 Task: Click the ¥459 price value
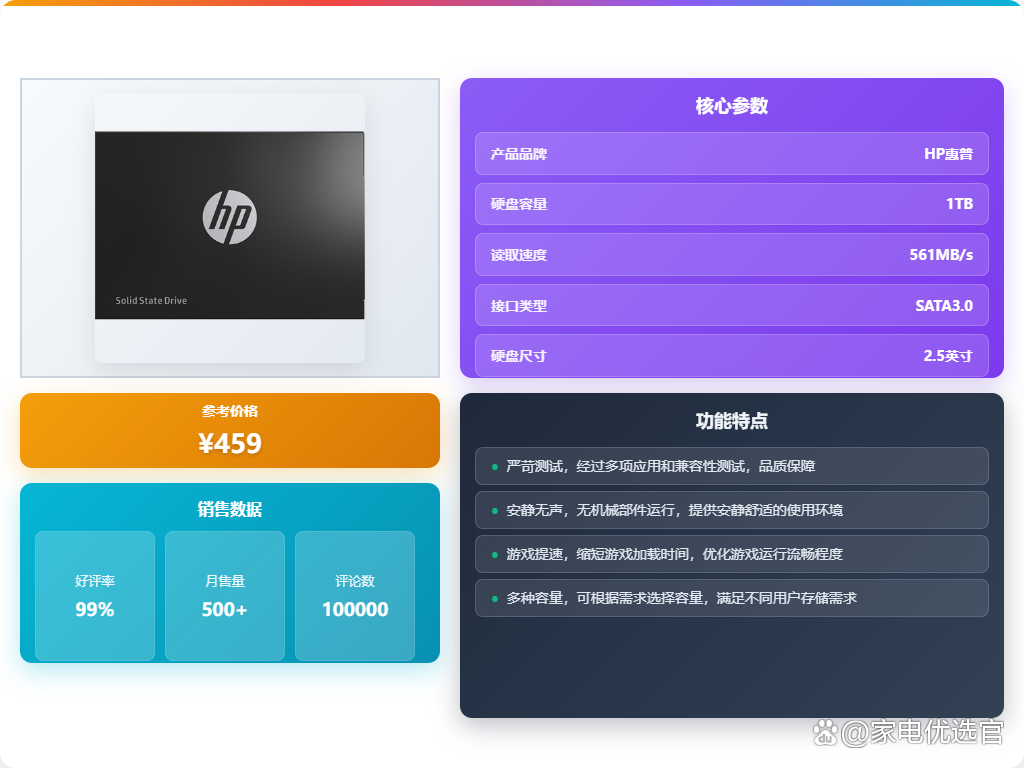pos(230,443)
